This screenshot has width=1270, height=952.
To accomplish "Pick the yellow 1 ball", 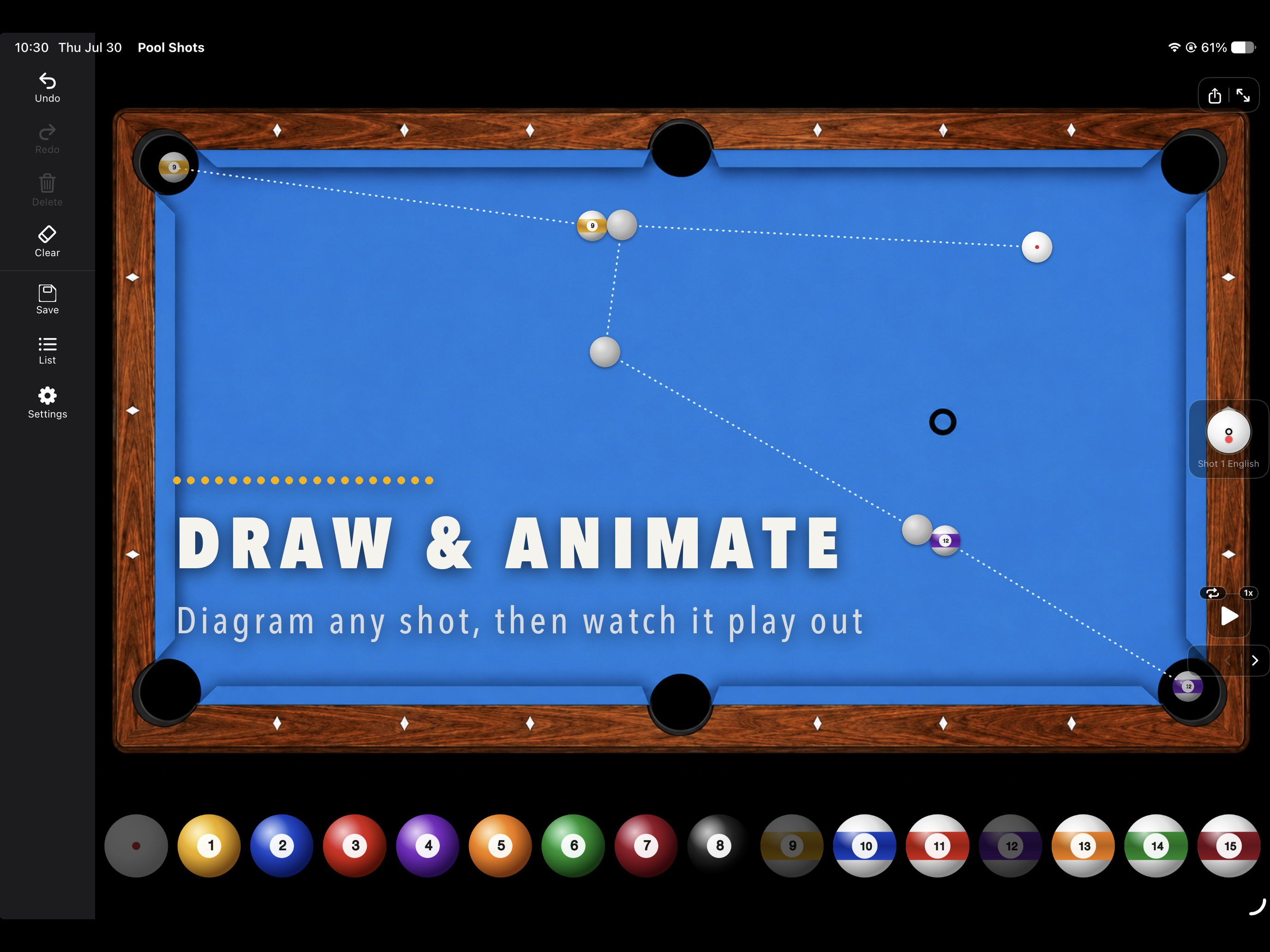I will click(x=209, y=845).
